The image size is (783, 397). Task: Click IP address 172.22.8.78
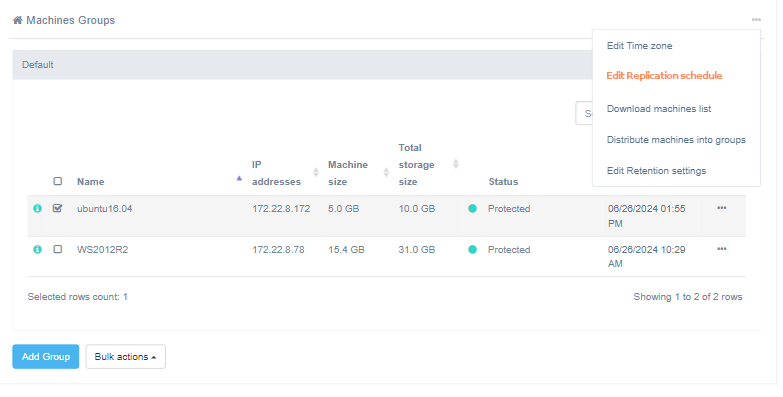(x=278, y=250)
